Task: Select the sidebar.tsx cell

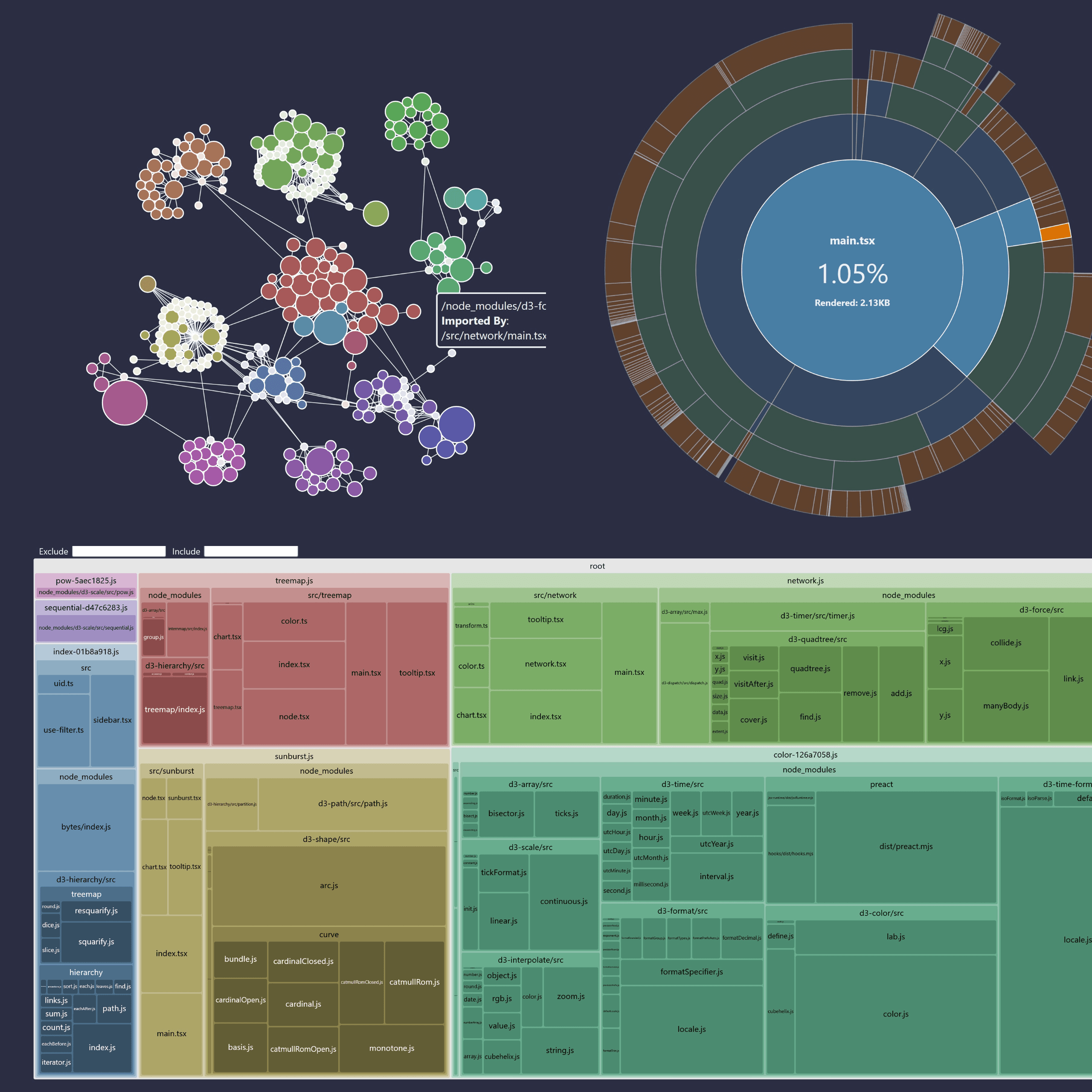Action: click(x=113, y=720)
